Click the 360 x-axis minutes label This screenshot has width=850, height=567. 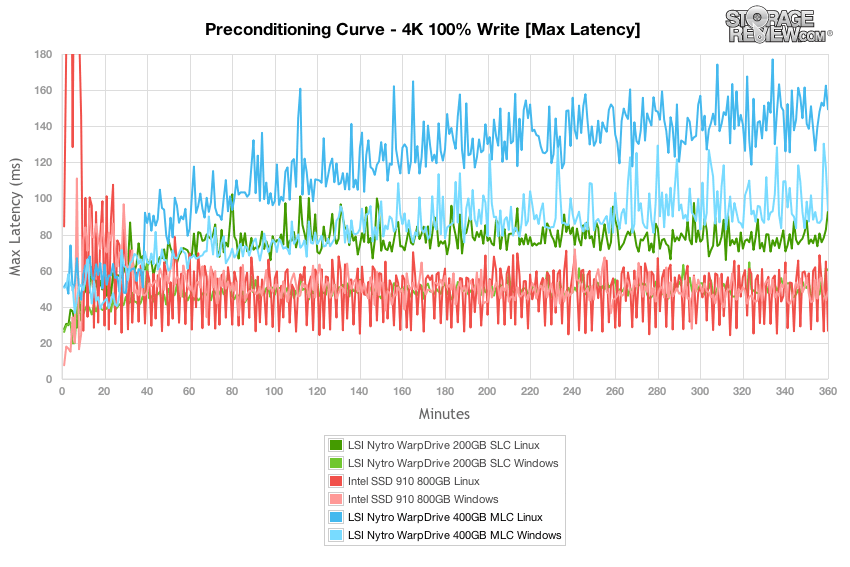[827, 391]
